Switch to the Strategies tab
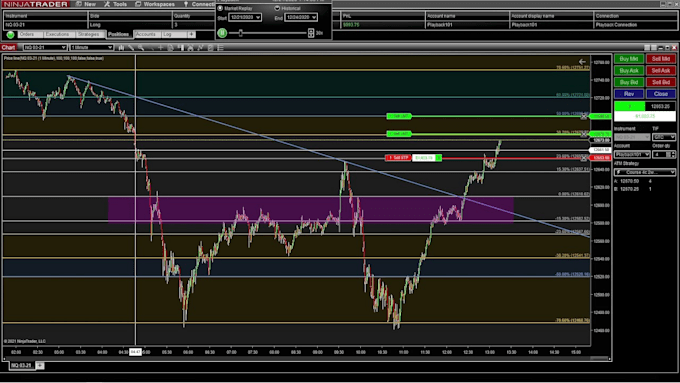The width and height of the screenshot is (680, 383). pos(89,34)
